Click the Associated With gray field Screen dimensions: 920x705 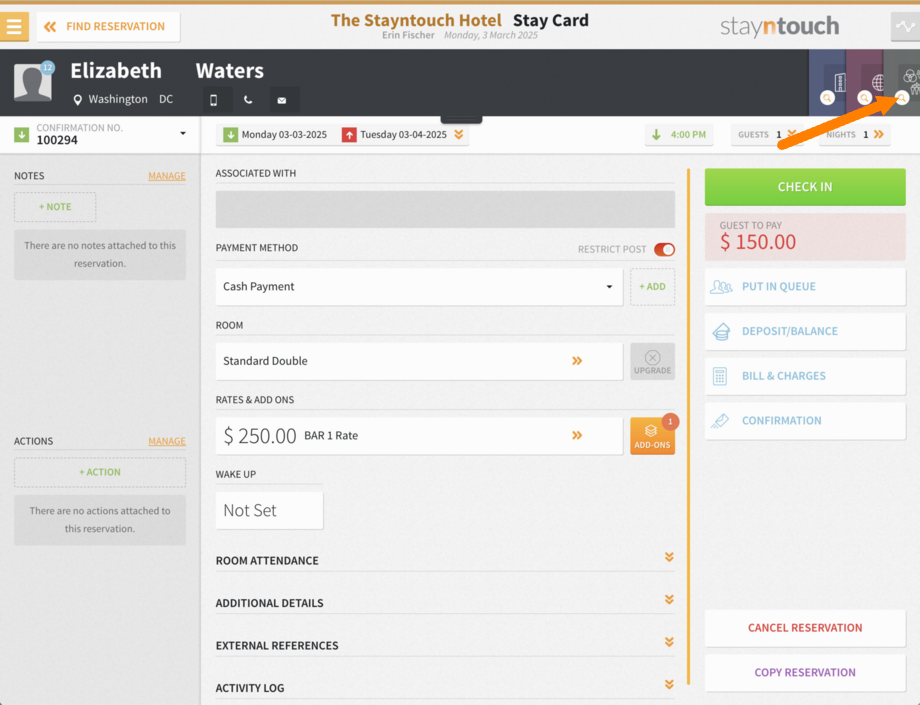[x=445, y=209]
